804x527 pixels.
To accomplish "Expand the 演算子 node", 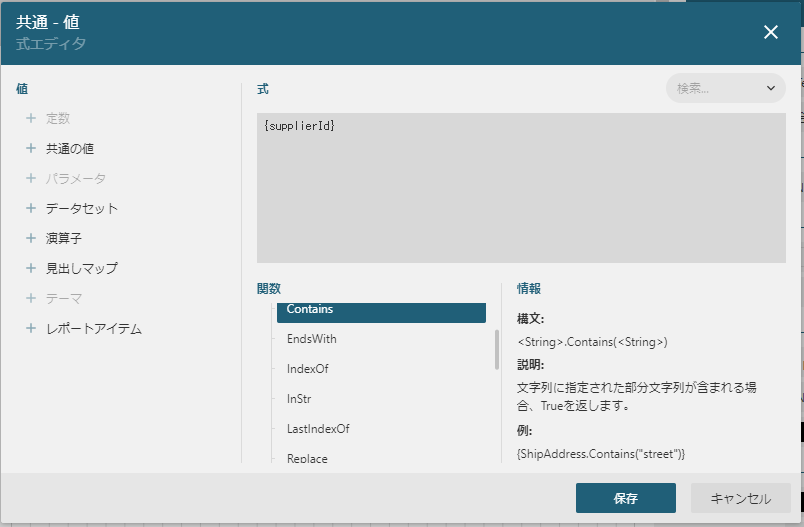I will (31, 238).
